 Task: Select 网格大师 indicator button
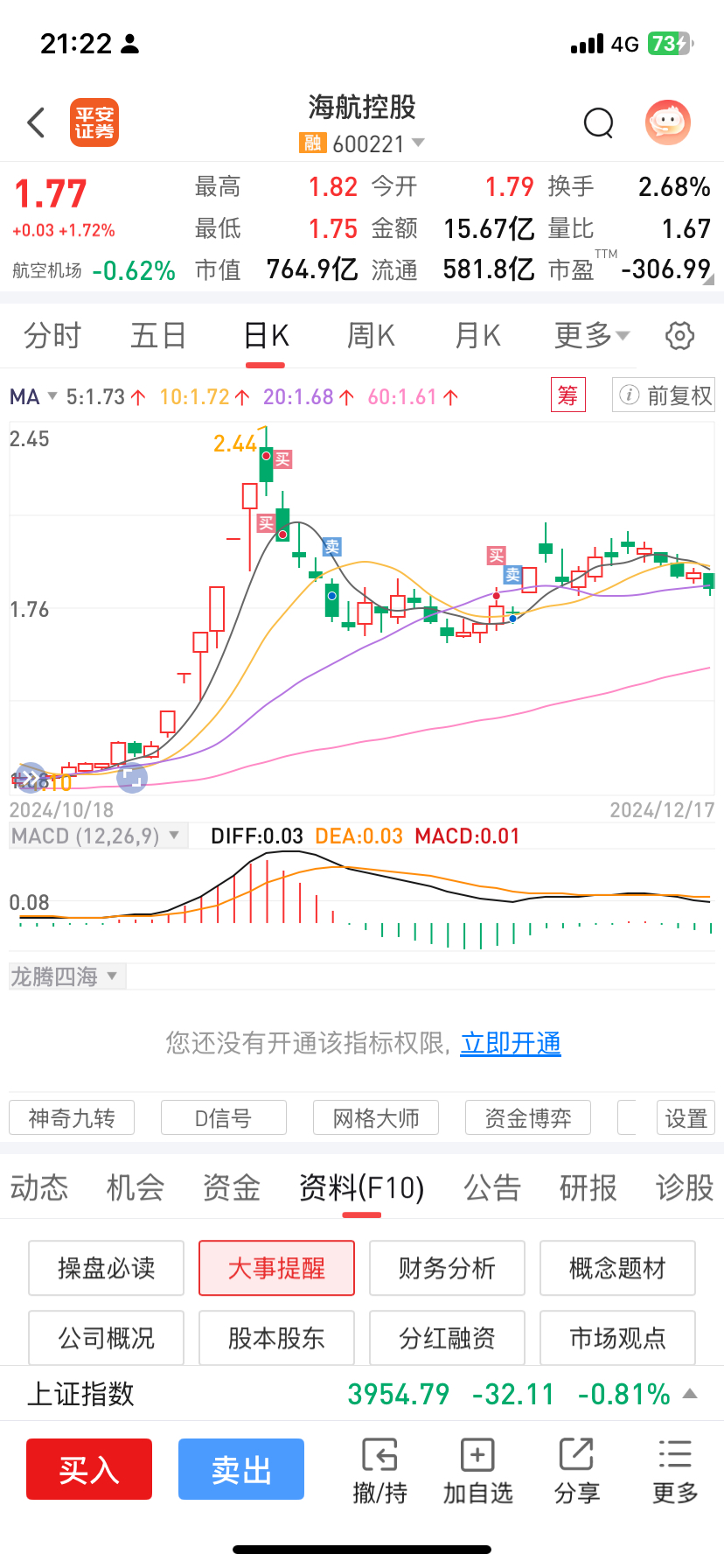(x=376, y=1117)
